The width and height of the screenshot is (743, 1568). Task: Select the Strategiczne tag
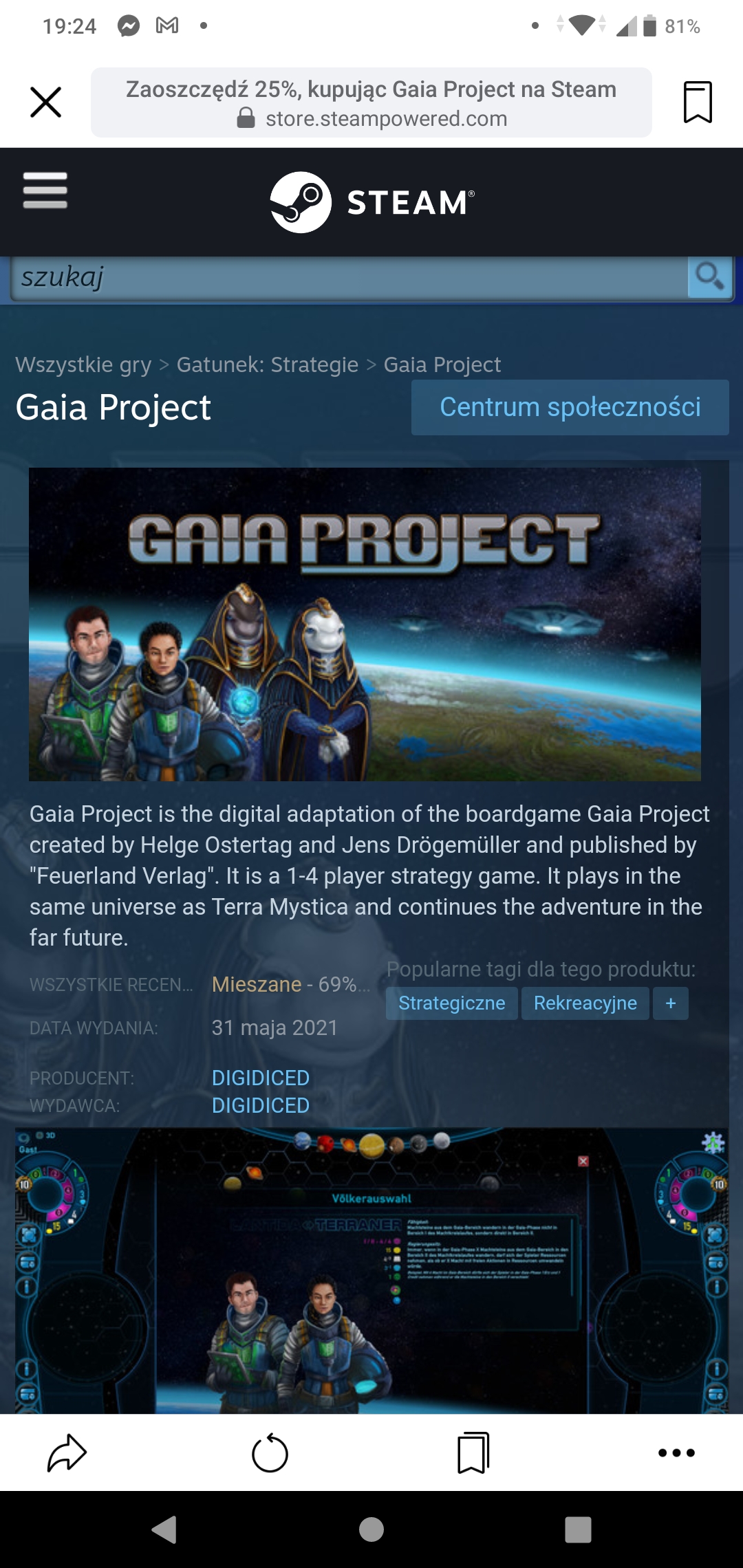point(452,1003)
